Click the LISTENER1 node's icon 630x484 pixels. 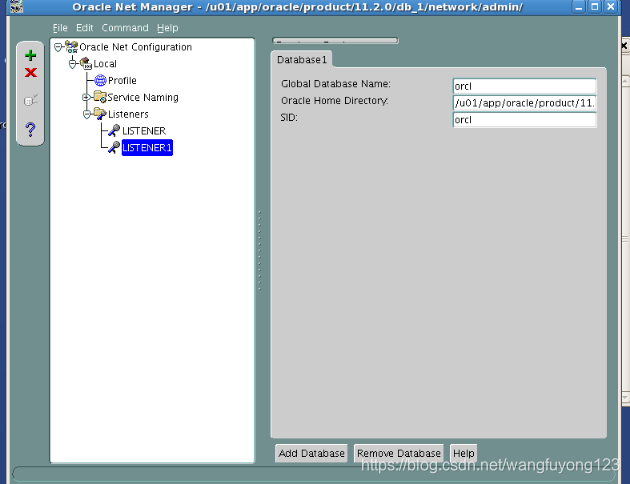click(x=114, y=147)
